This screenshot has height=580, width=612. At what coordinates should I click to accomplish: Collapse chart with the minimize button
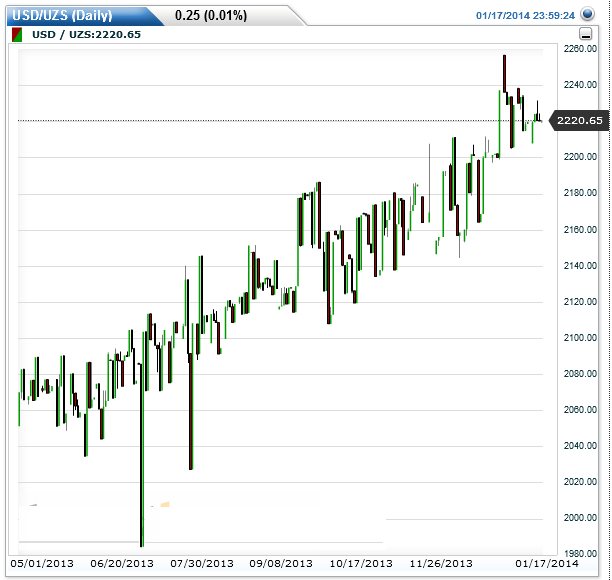[x=585, y=34]
